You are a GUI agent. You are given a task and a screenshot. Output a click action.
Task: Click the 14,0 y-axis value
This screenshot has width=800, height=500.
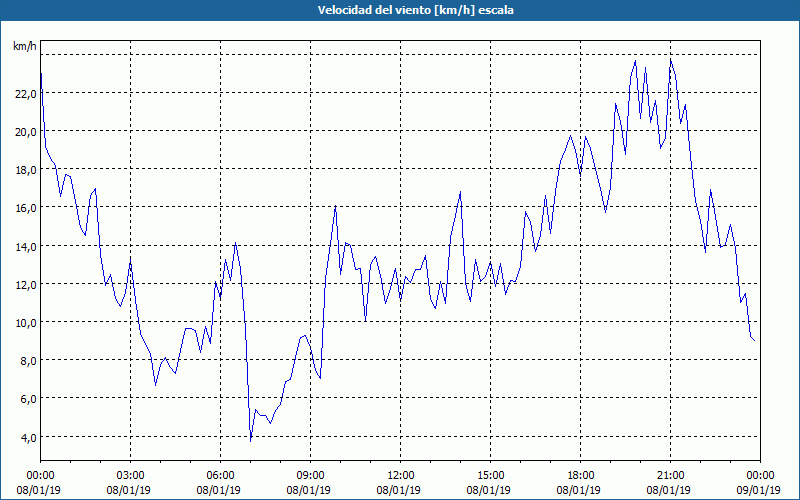[26, 247]
